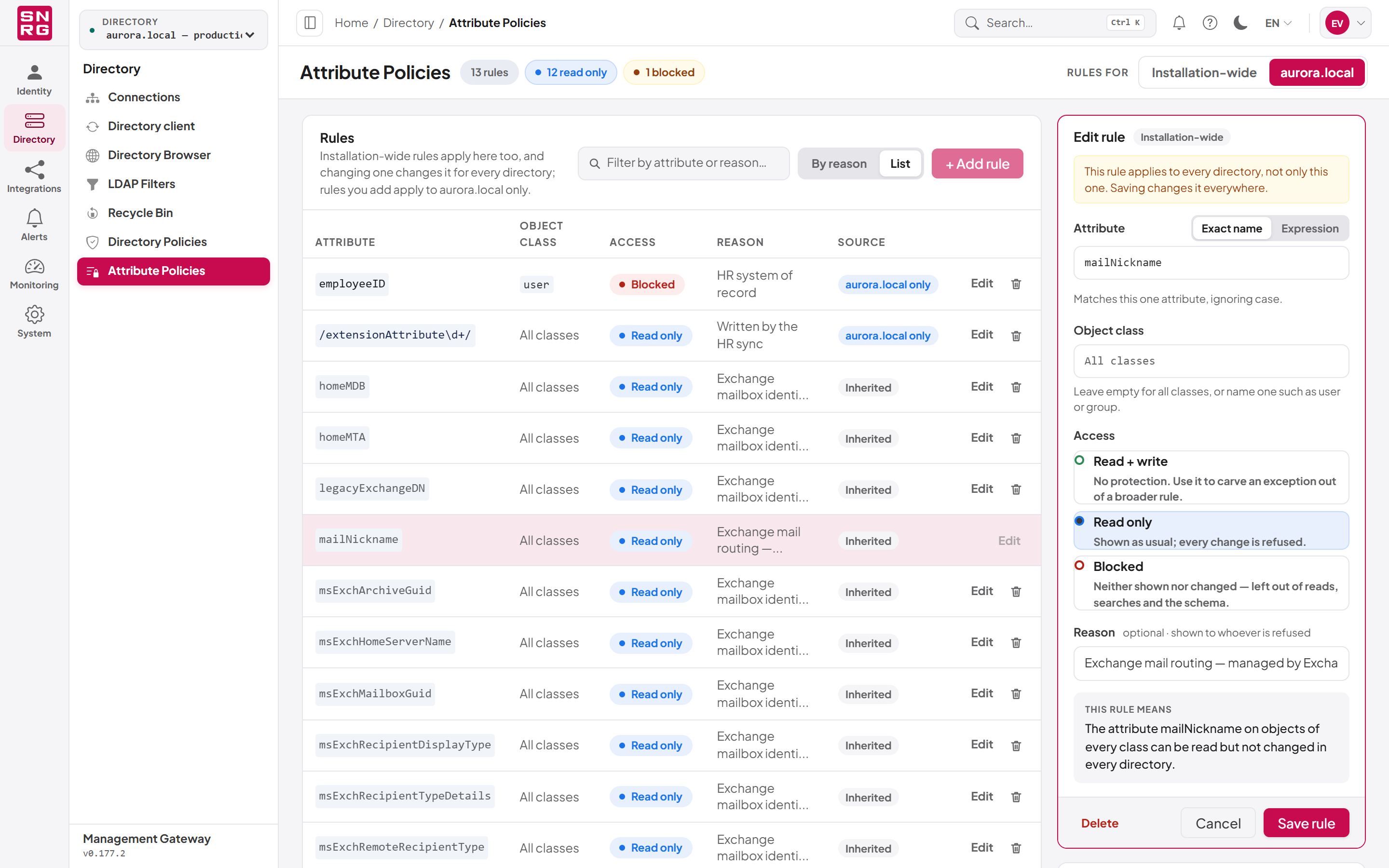The image size is (1389, 868).
Task: Click Delete in the edit rule panel
Action: click(1099, 823)
